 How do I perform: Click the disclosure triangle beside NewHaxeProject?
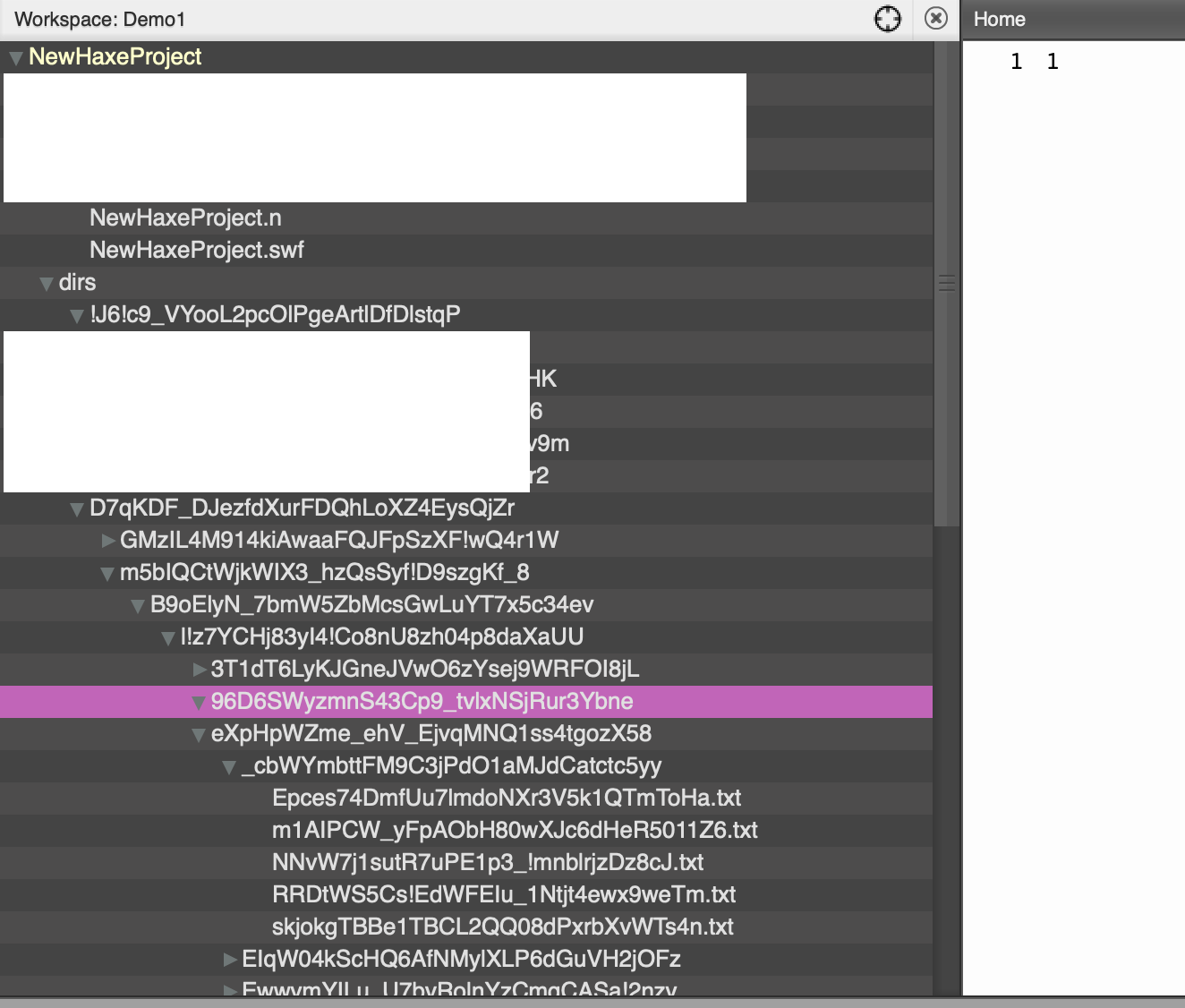[14, 56]
